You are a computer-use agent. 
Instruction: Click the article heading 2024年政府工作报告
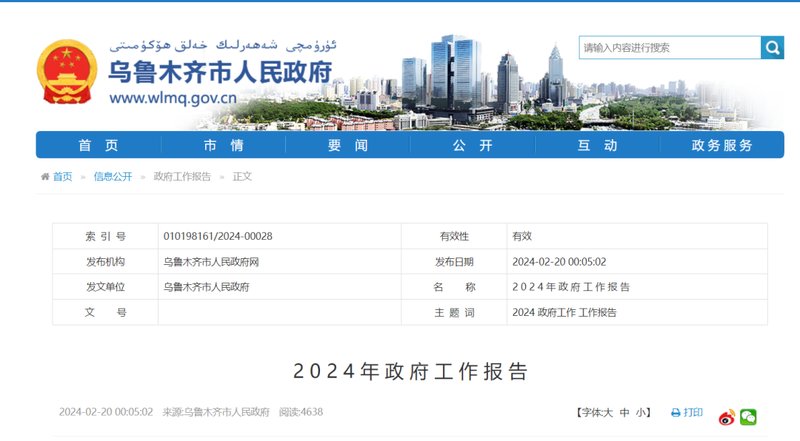pos(411,372)
